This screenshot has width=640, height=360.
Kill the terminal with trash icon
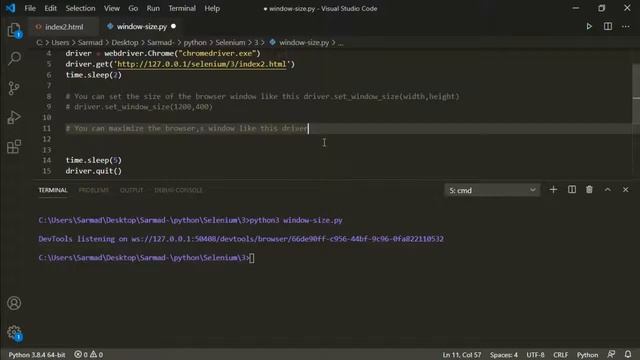coord(589,190)
